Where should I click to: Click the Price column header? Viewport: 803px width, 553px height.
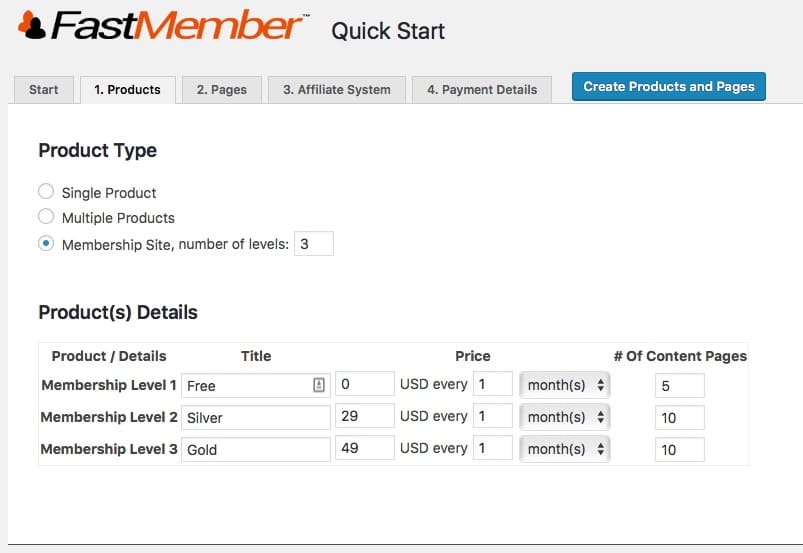(x=473, y=356)
